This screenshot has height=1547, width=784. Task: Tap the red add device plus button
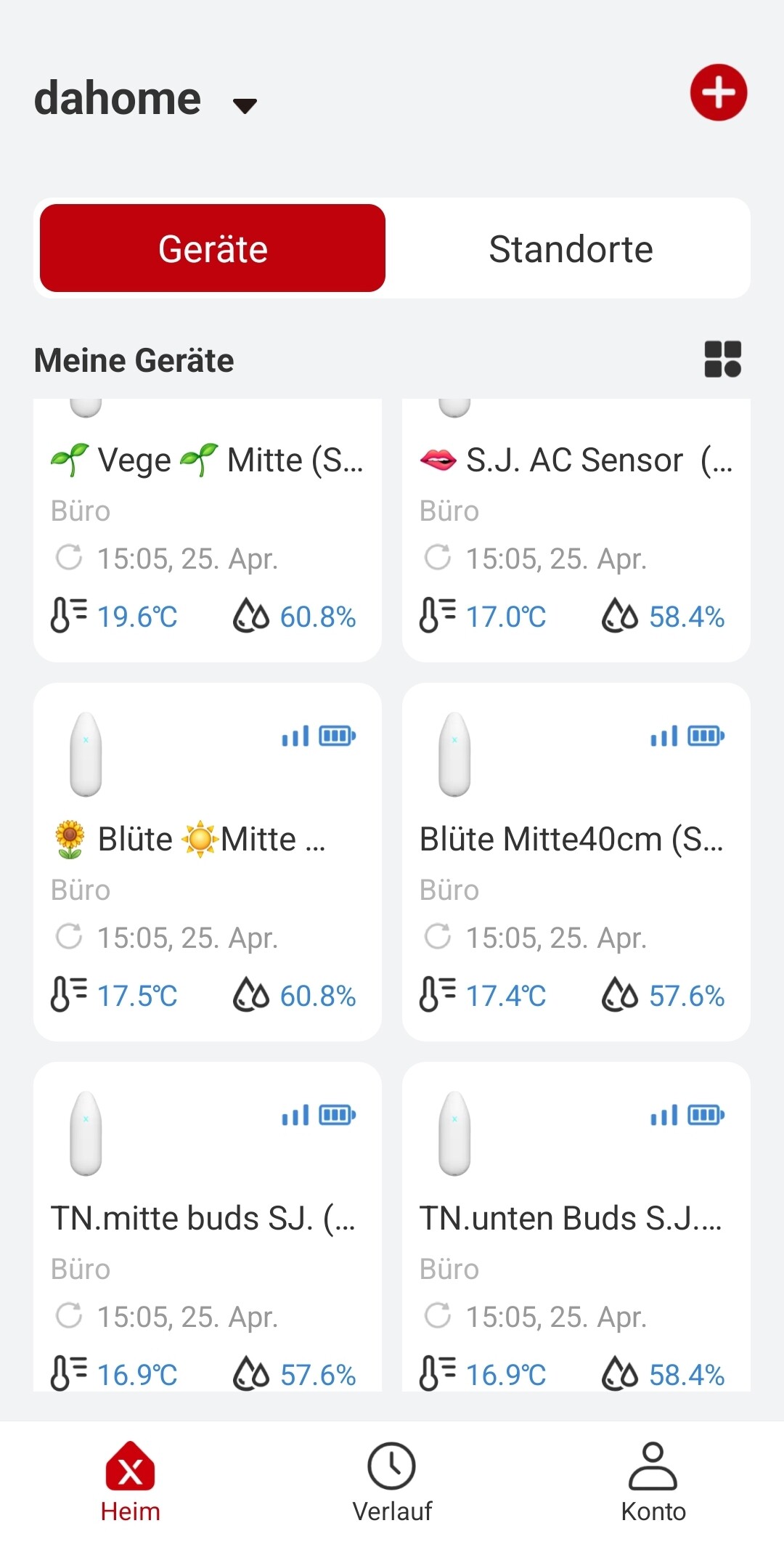pyautogui.click(x=718, y=92)
